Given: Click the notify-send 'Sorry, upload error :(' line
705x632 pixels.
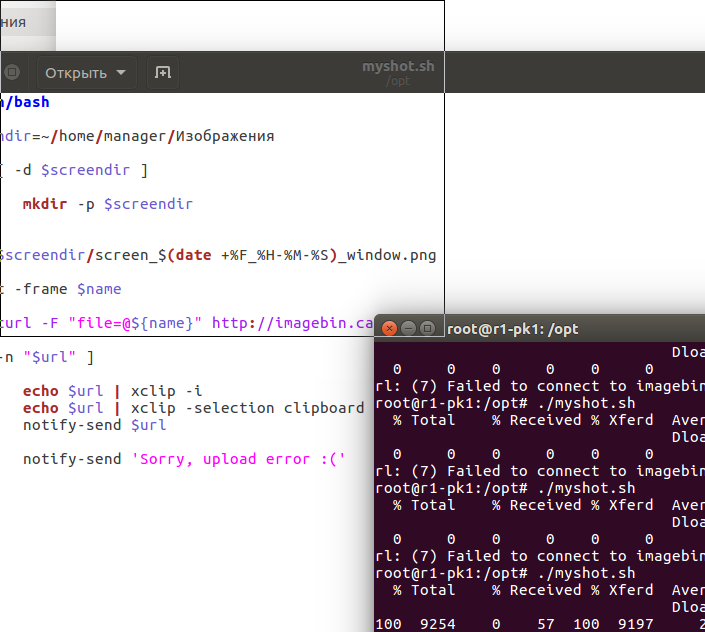Looking at the screenshot, I should [x=184, y=459].
